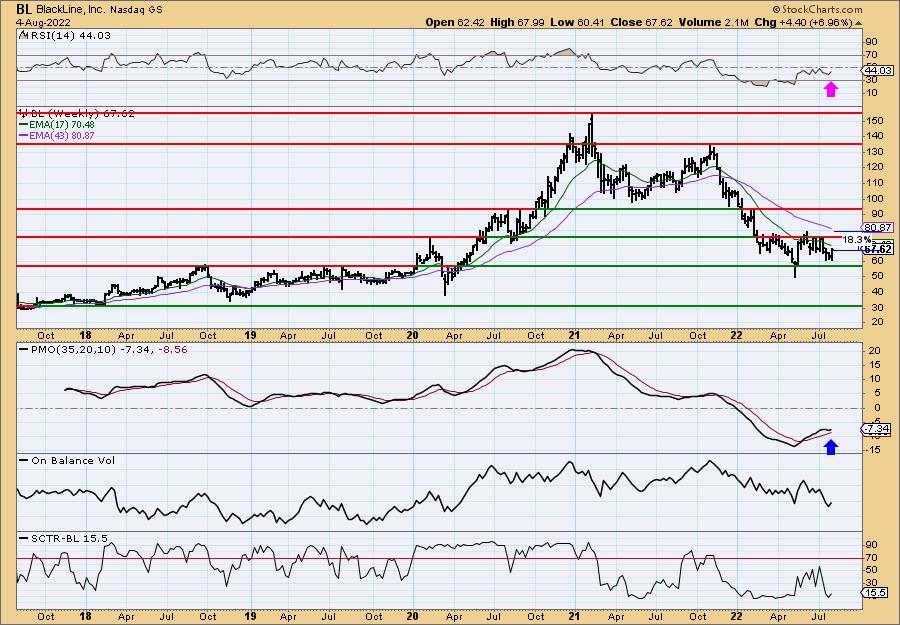This screenshot has height=625, width=900.
Task: Select the 110 level on price axis
Action: [873, 183]
